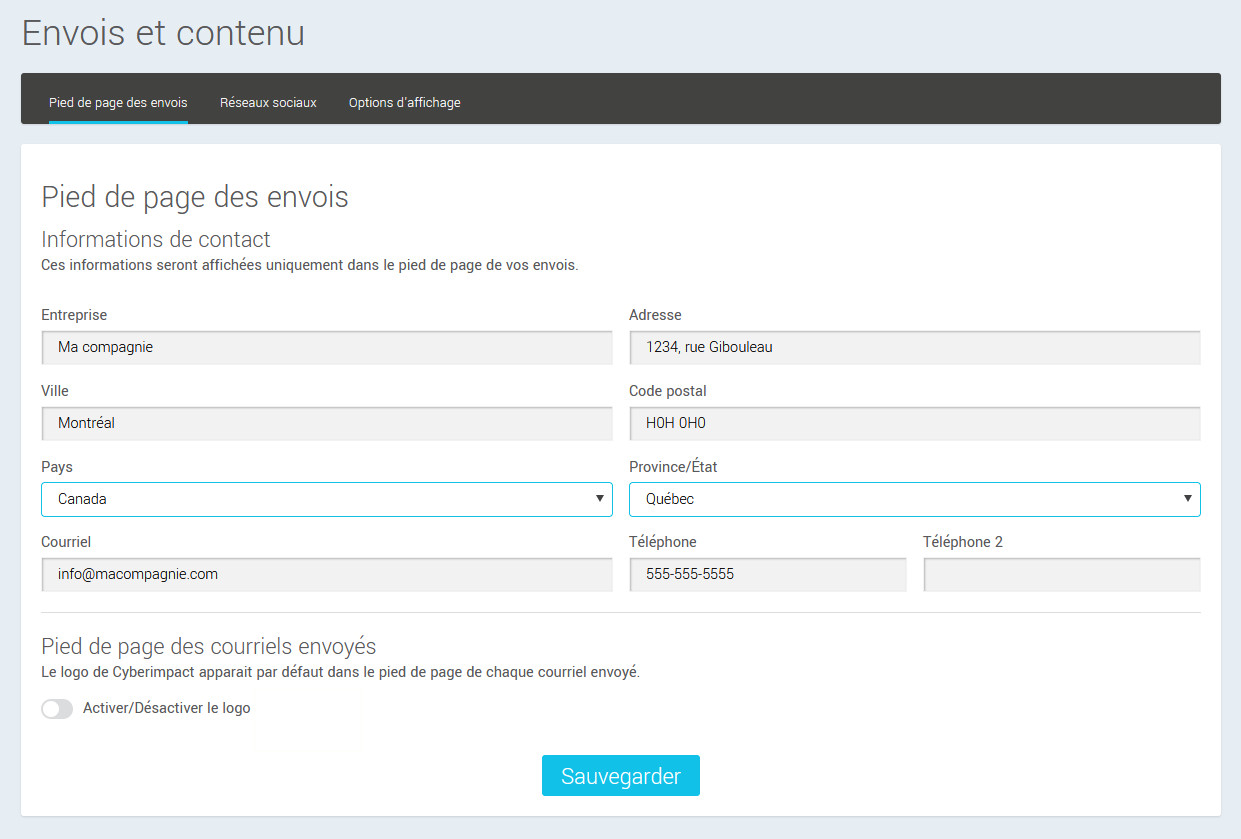Switch to the Réseaux sociaux tab
This screenshot has width=1241, height=839.
point(267,102)
